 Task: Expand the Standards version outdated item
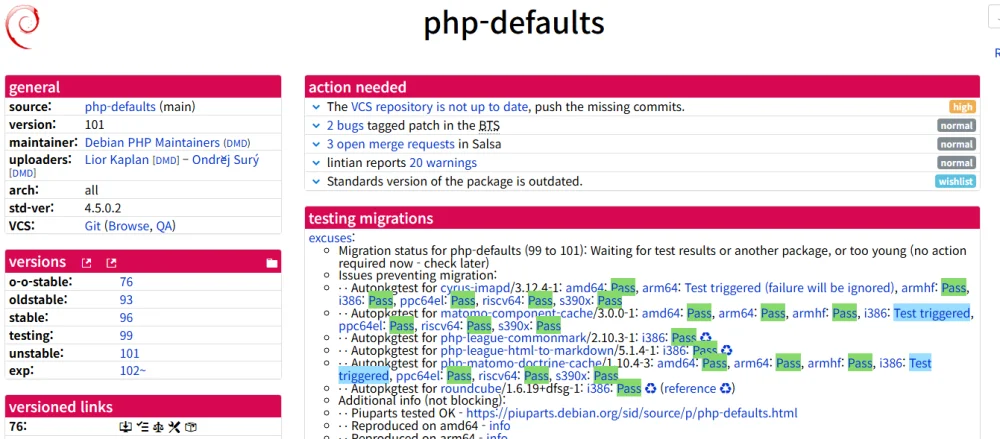[x=316, y=181]
